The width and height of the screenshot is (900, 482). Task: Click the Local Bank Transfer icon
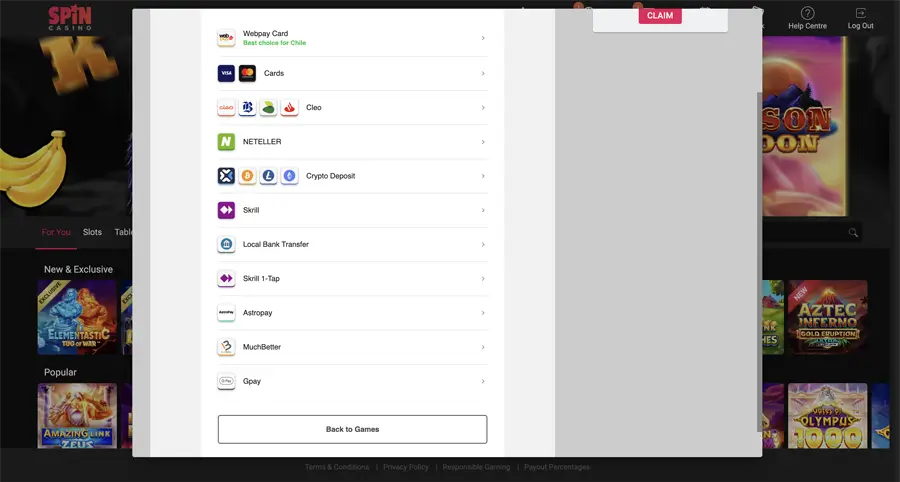[x=226, y=244]
